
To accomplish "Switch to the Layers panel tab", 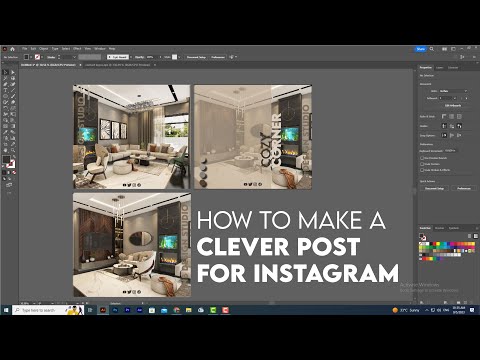I will click(x=440, y=68).
